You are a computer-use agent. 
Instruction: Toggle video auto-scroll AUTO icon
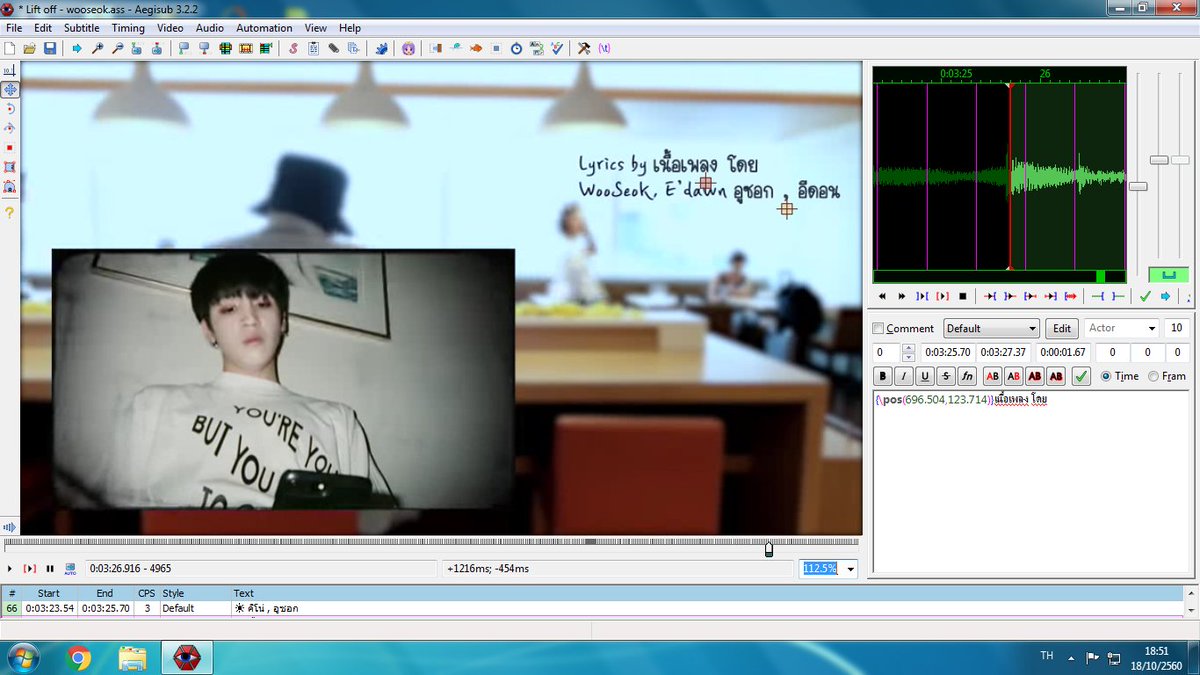coord(70,569)
